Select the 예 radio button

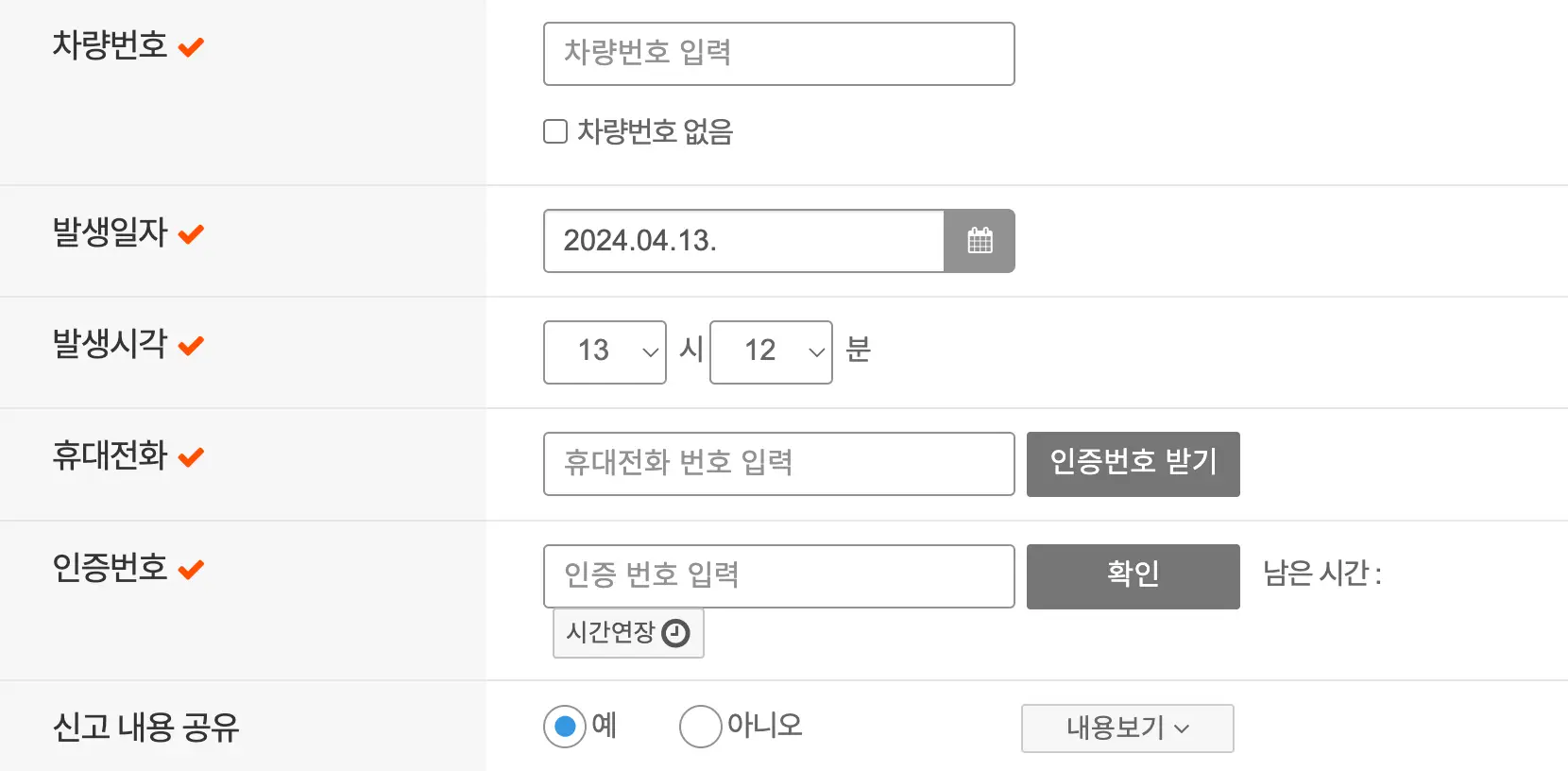pos(565,727)
